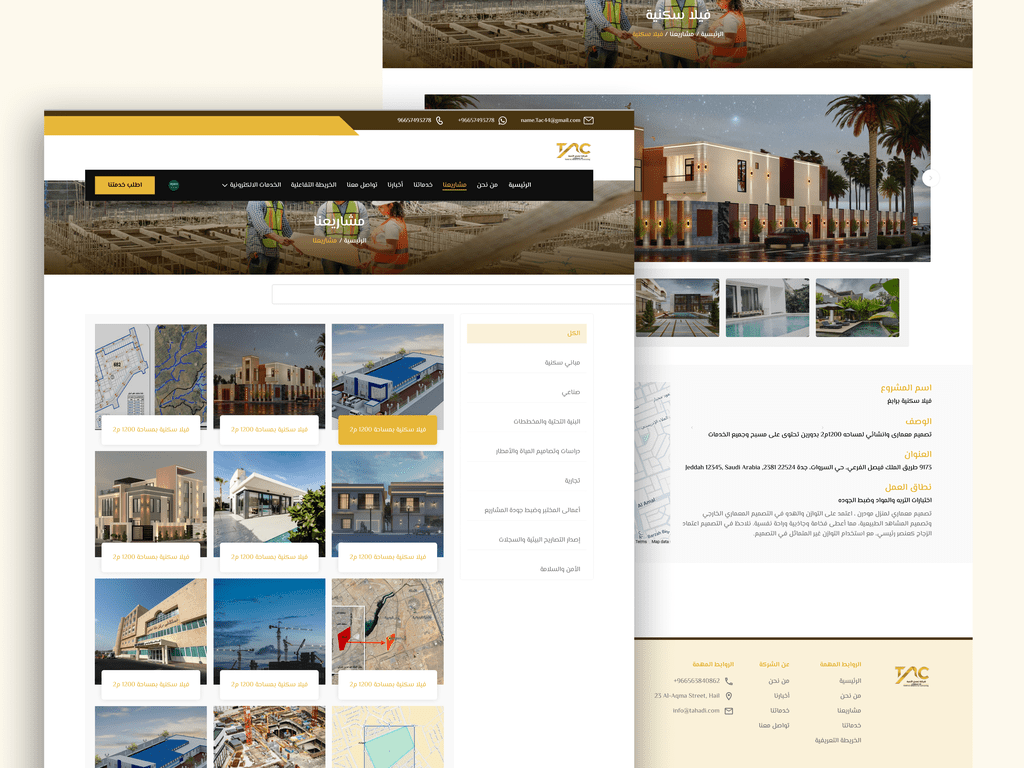Click the الرئيسية breadcrumb under the مشاريعنا title

[355, 240]
